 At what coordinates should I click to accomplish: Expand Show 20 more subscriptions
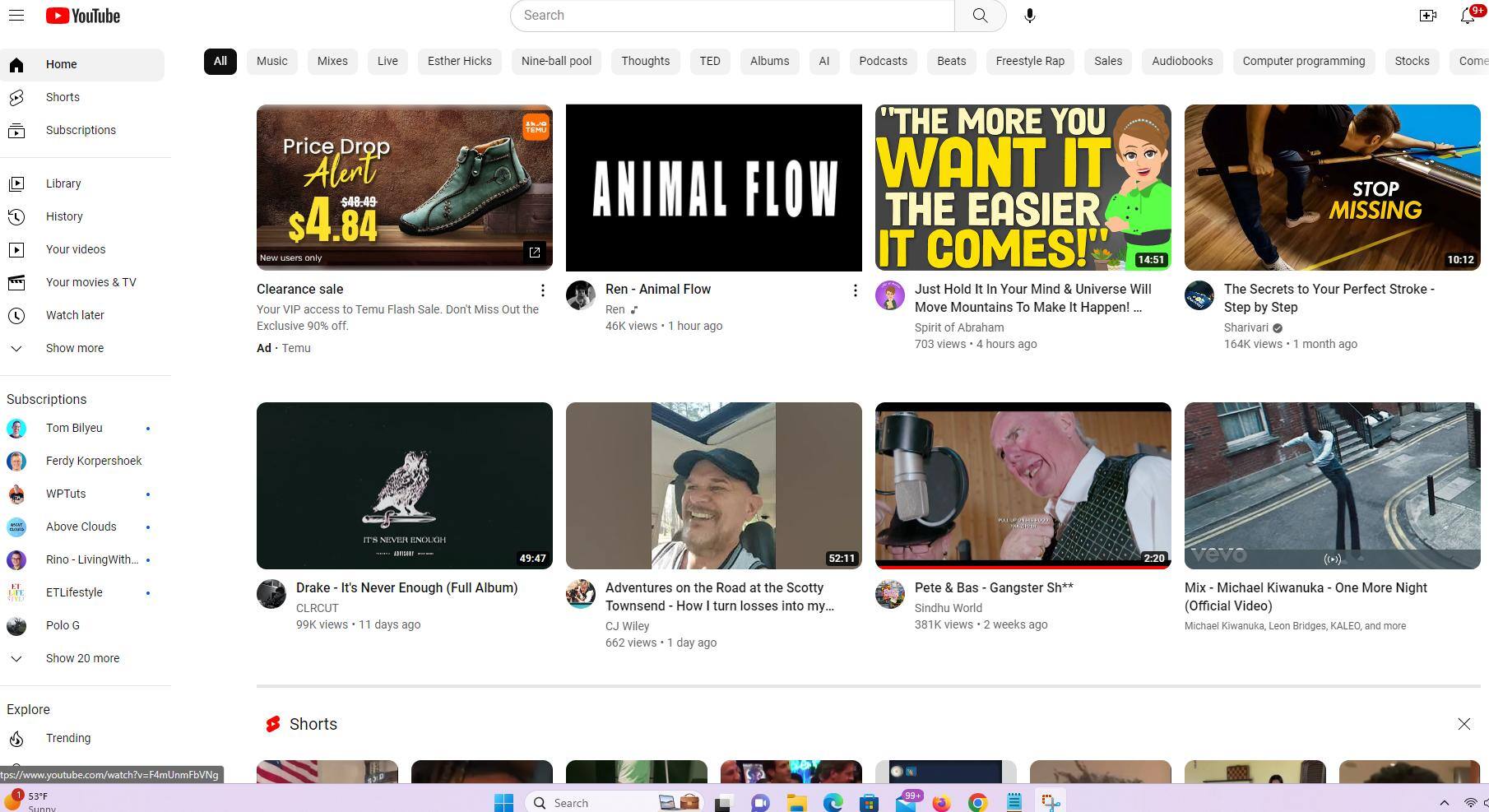82,658
